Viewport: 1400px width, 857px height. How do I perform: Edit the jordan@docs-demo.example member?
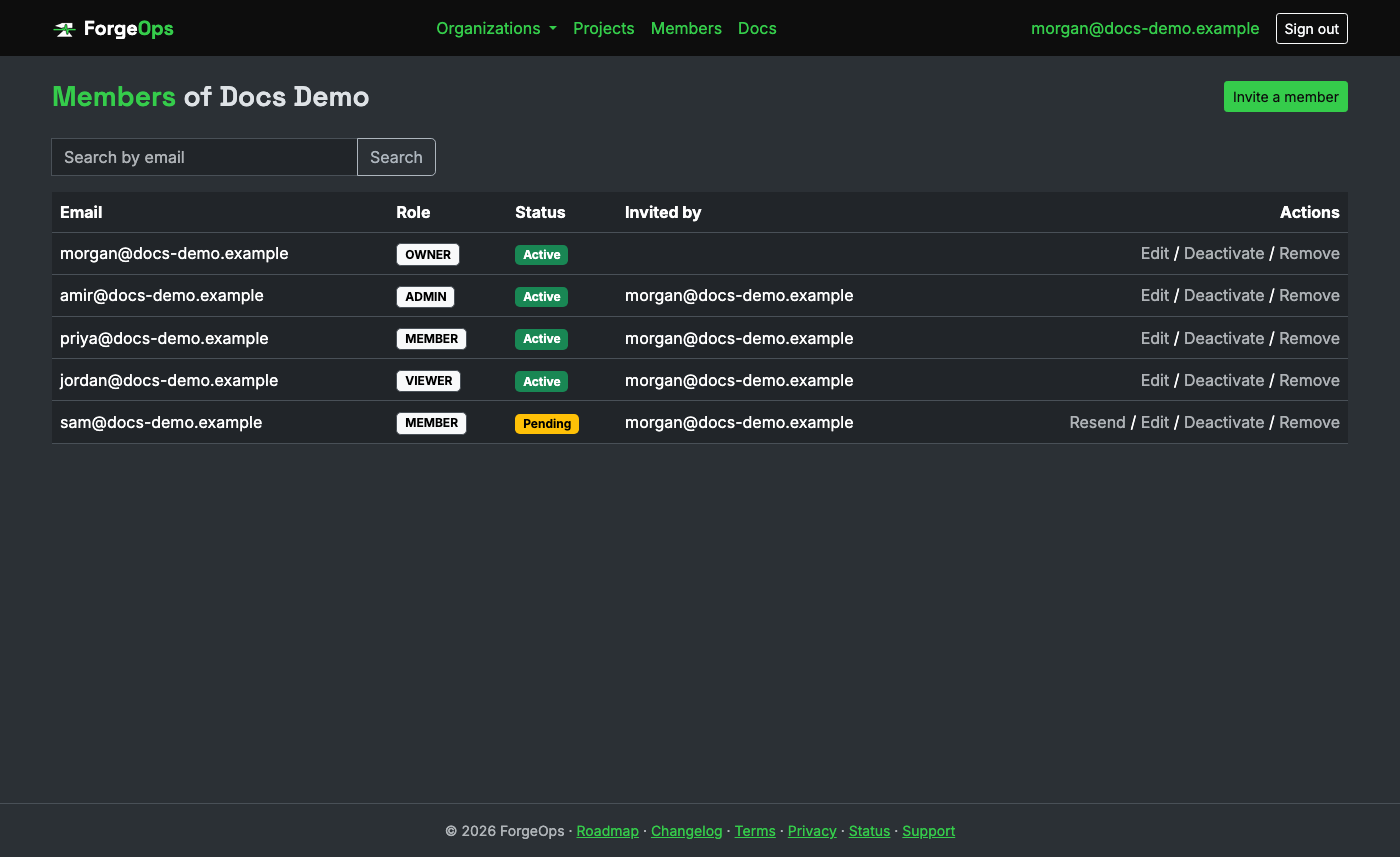point(1155,380)
